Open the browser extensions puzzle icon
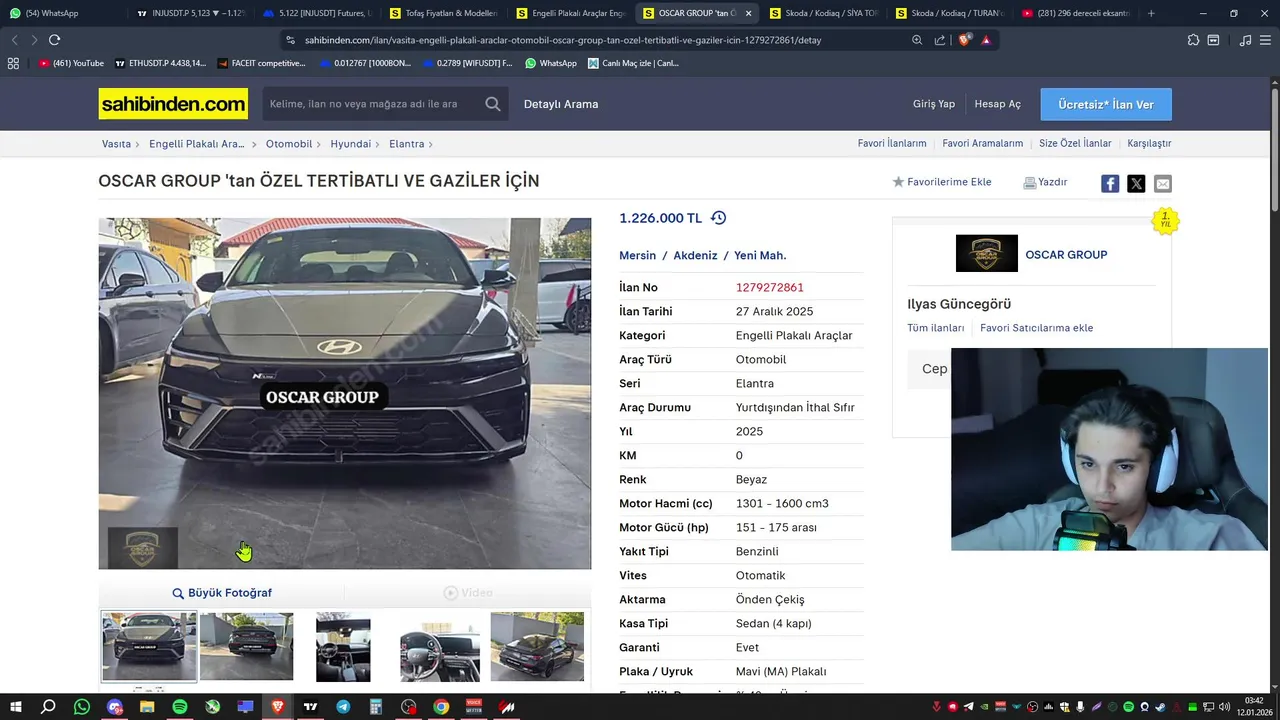The height and width of the screenshot is (720, 1280). (x=1193, y=40)
